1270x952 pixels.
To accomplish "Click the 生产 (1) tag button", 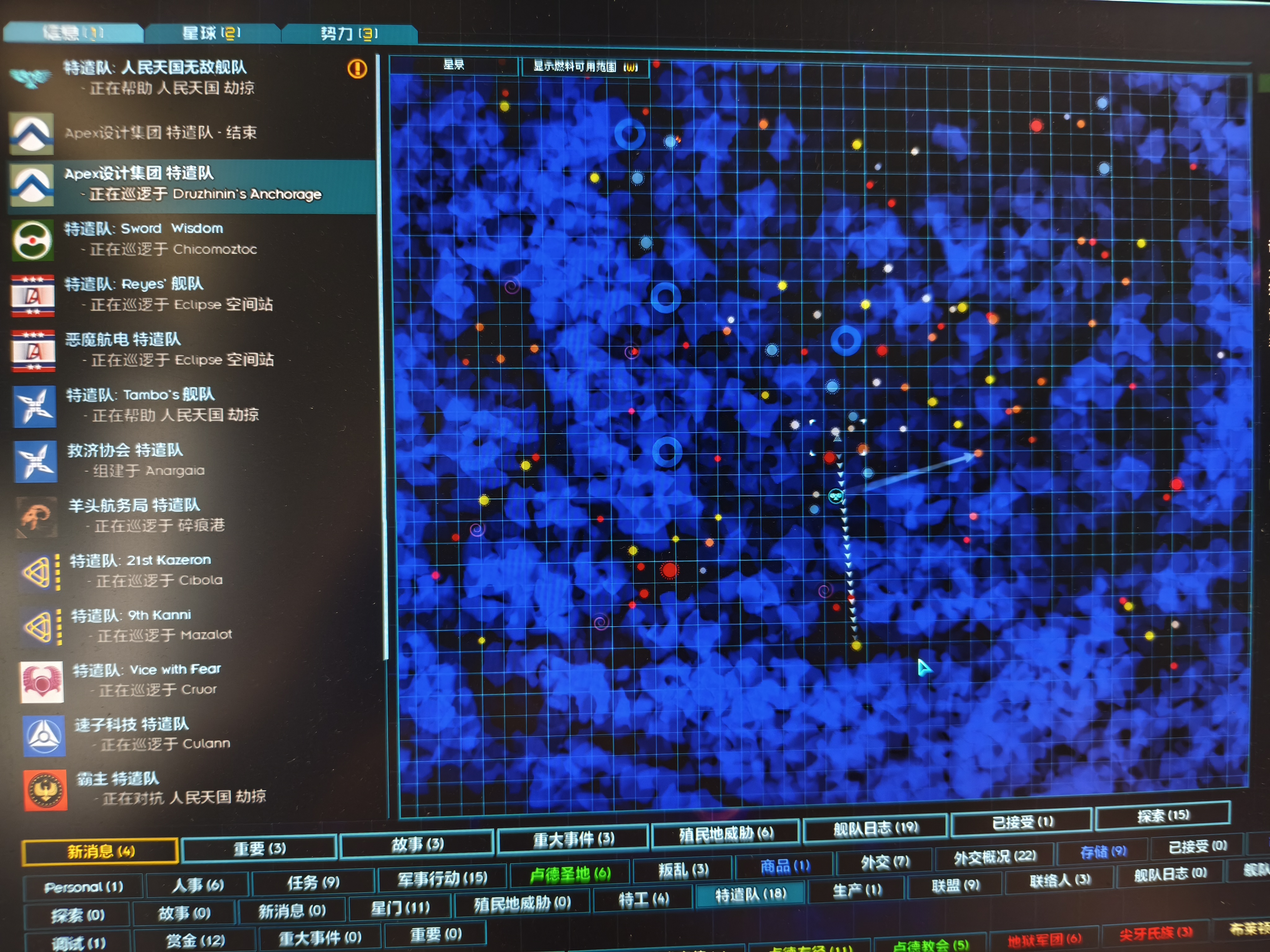I will click(x=857, y=891).
